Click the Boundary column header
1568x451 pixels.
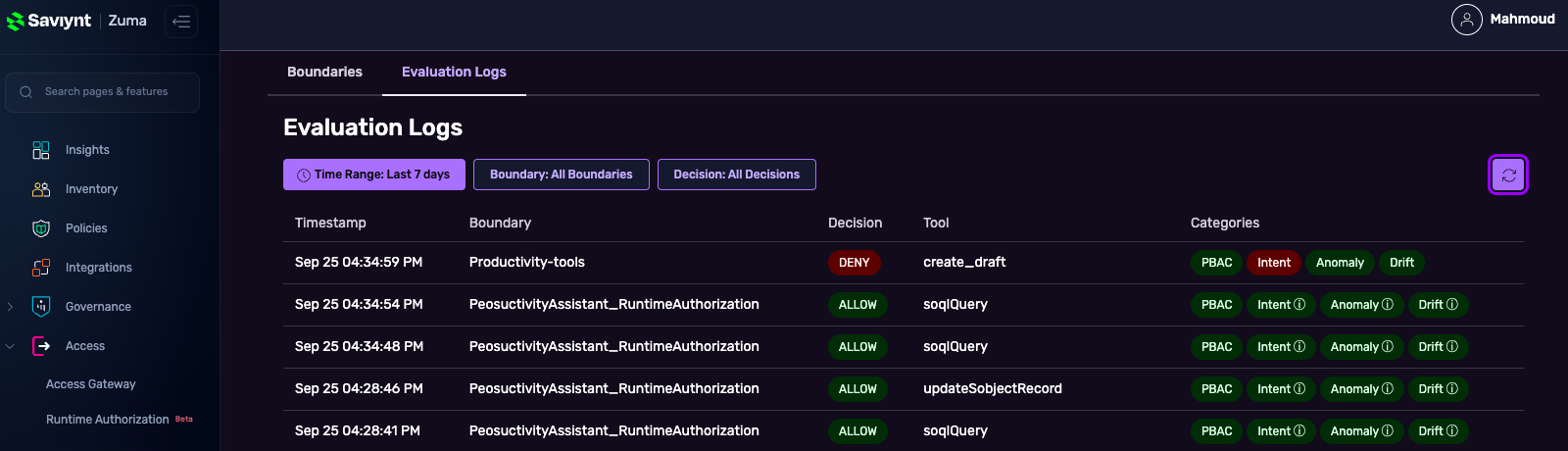(500, 223)
